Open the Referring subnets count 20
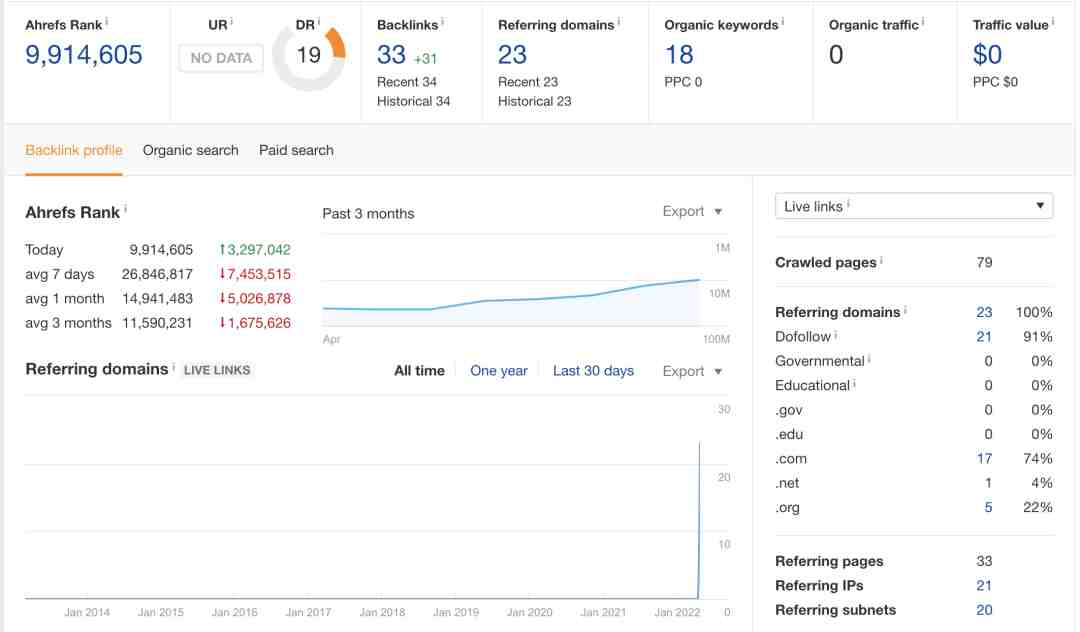The image size is (1080, 632). (984, 610)
